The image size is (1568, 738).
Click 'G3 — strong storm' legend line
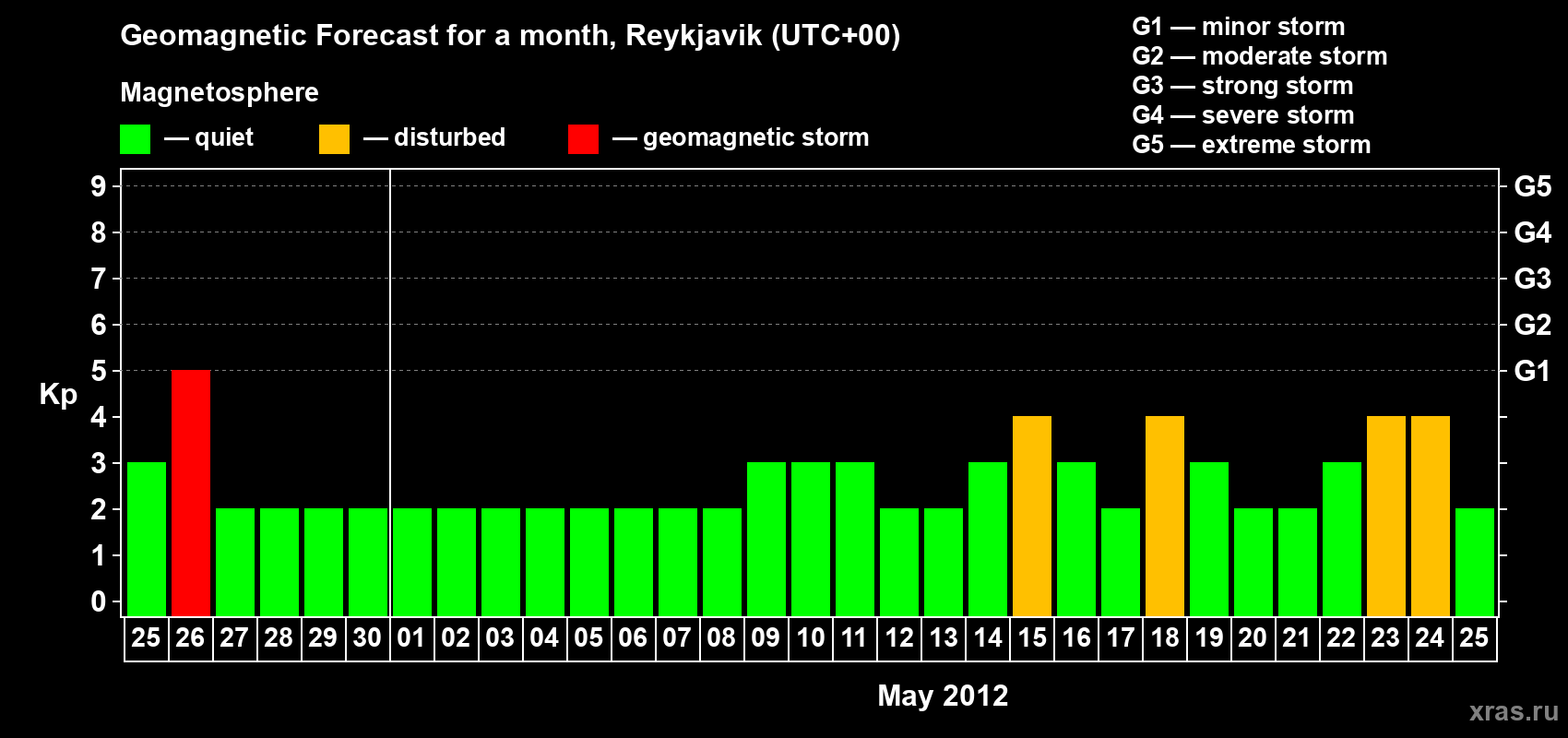tap(1242, 86)
